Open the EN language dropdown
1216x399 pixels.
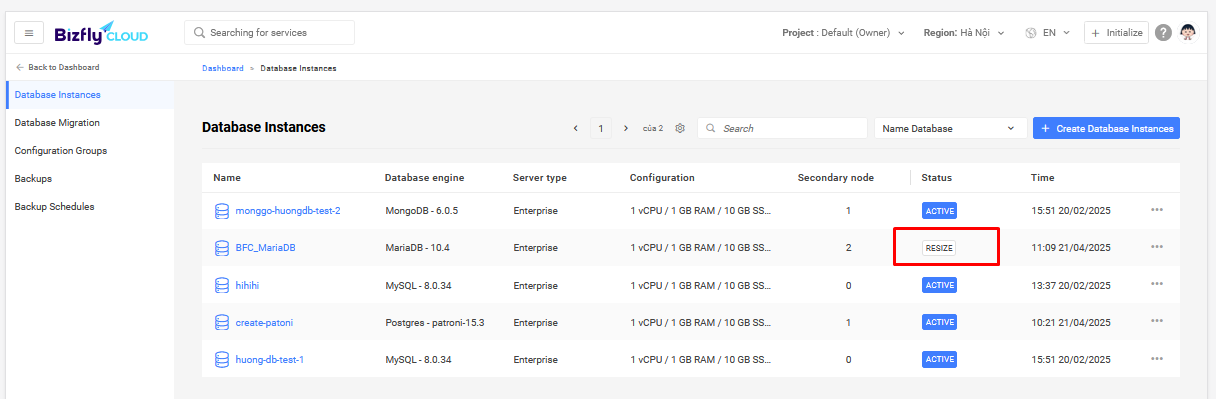(1056, 33)
